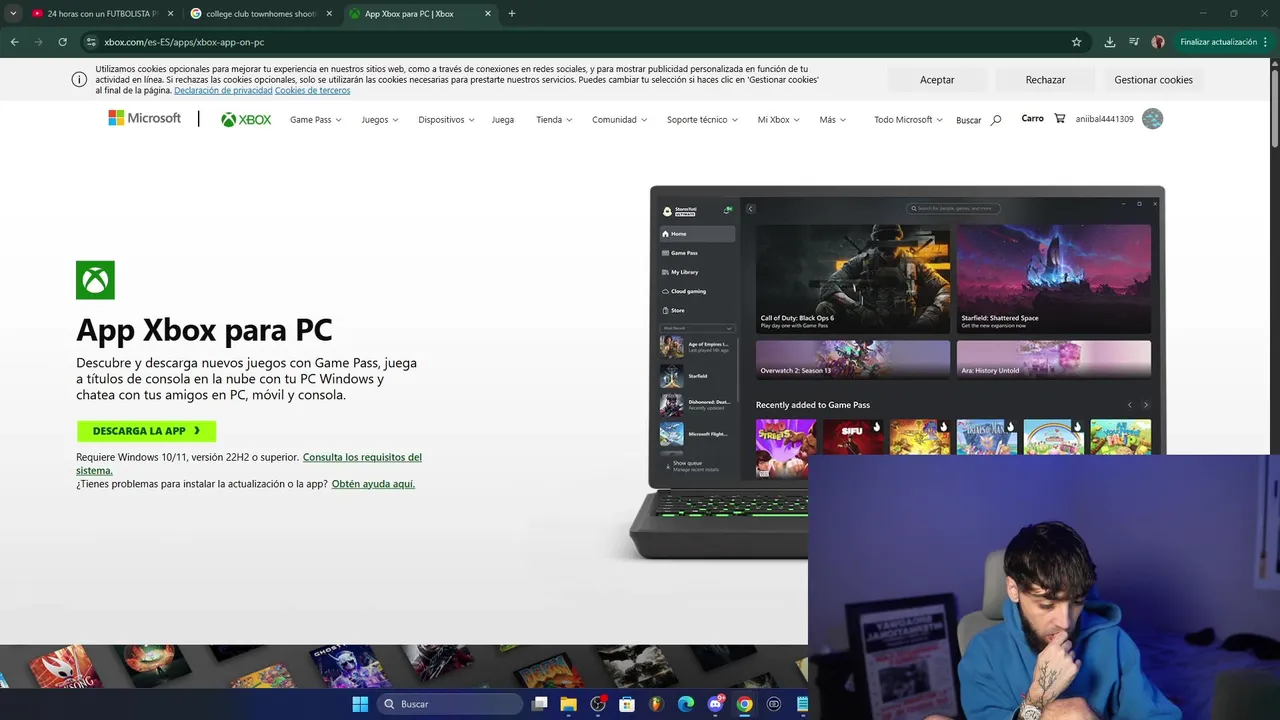Image resolution: width=1280 pixels, height=720 pixels.
Task: Expand the Juegos dropdown menu
Action: click(380, 120)
